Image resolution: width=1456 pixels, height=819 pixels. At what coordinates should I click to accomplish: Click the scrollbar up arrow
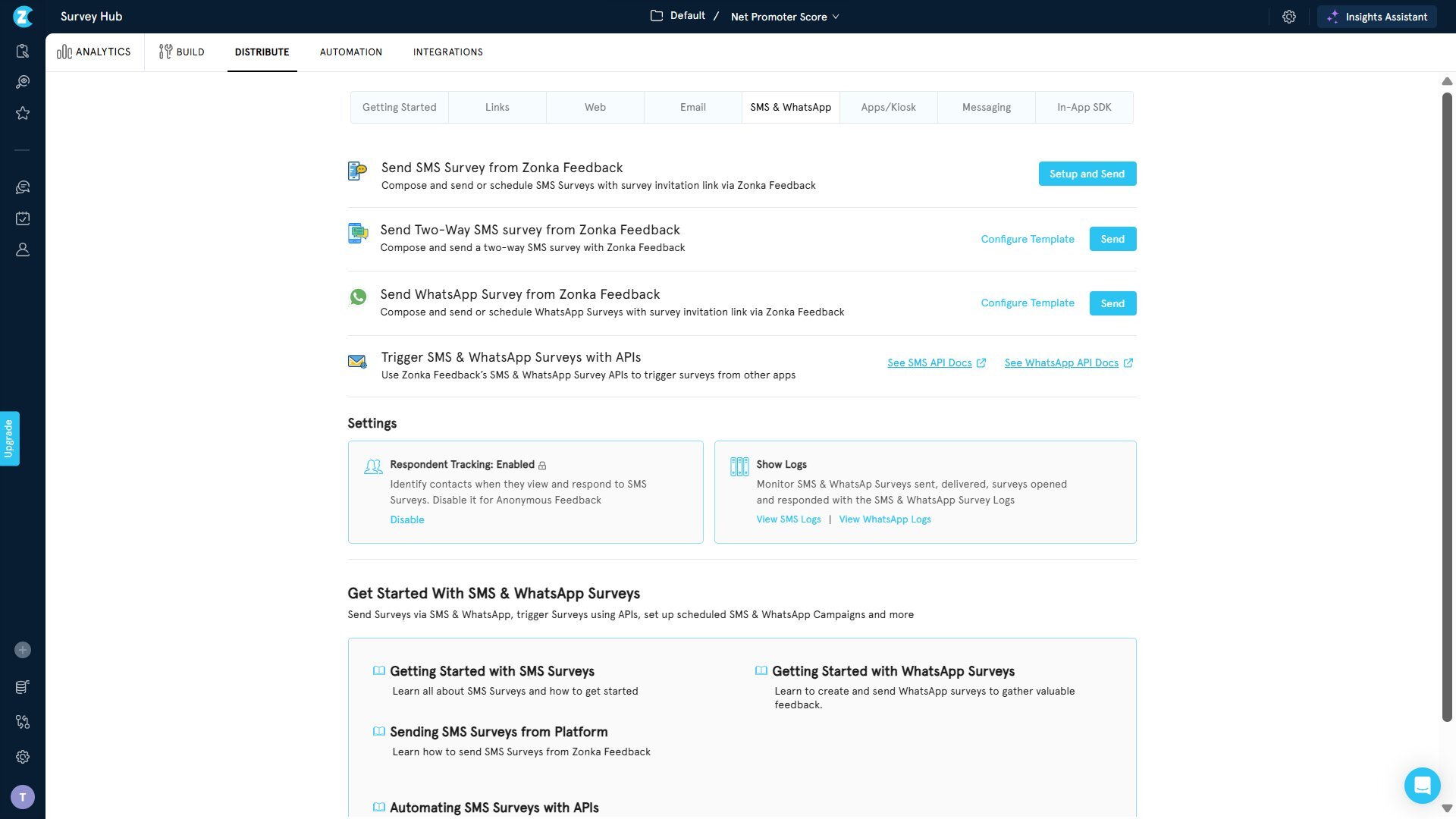(1447, 81)
